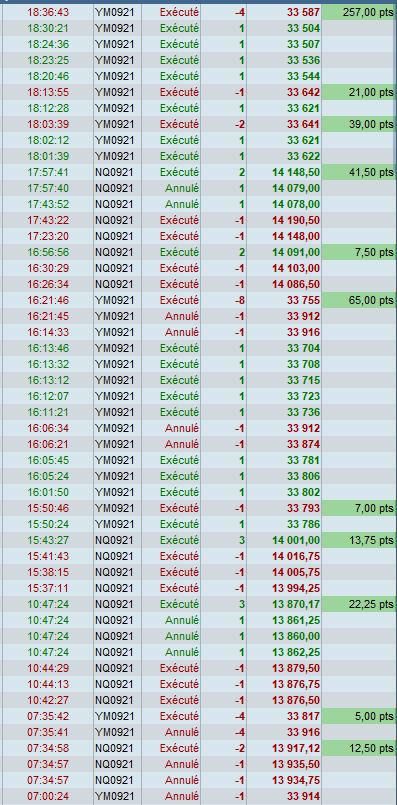Select the 16:56:56 NQ0921 row
Screen dimensions: 397x805
199,252
